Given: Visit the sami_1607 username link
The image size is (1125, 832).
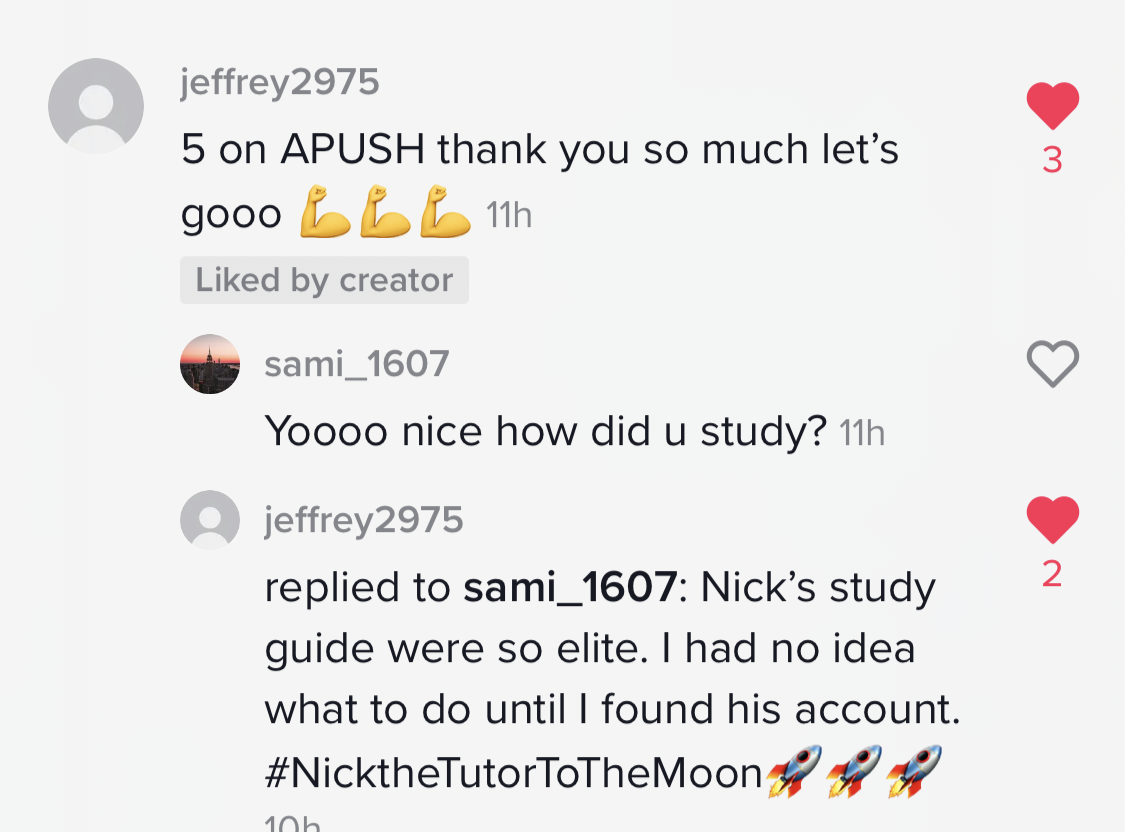Looking at the screenshot, I should pos(357,364).
